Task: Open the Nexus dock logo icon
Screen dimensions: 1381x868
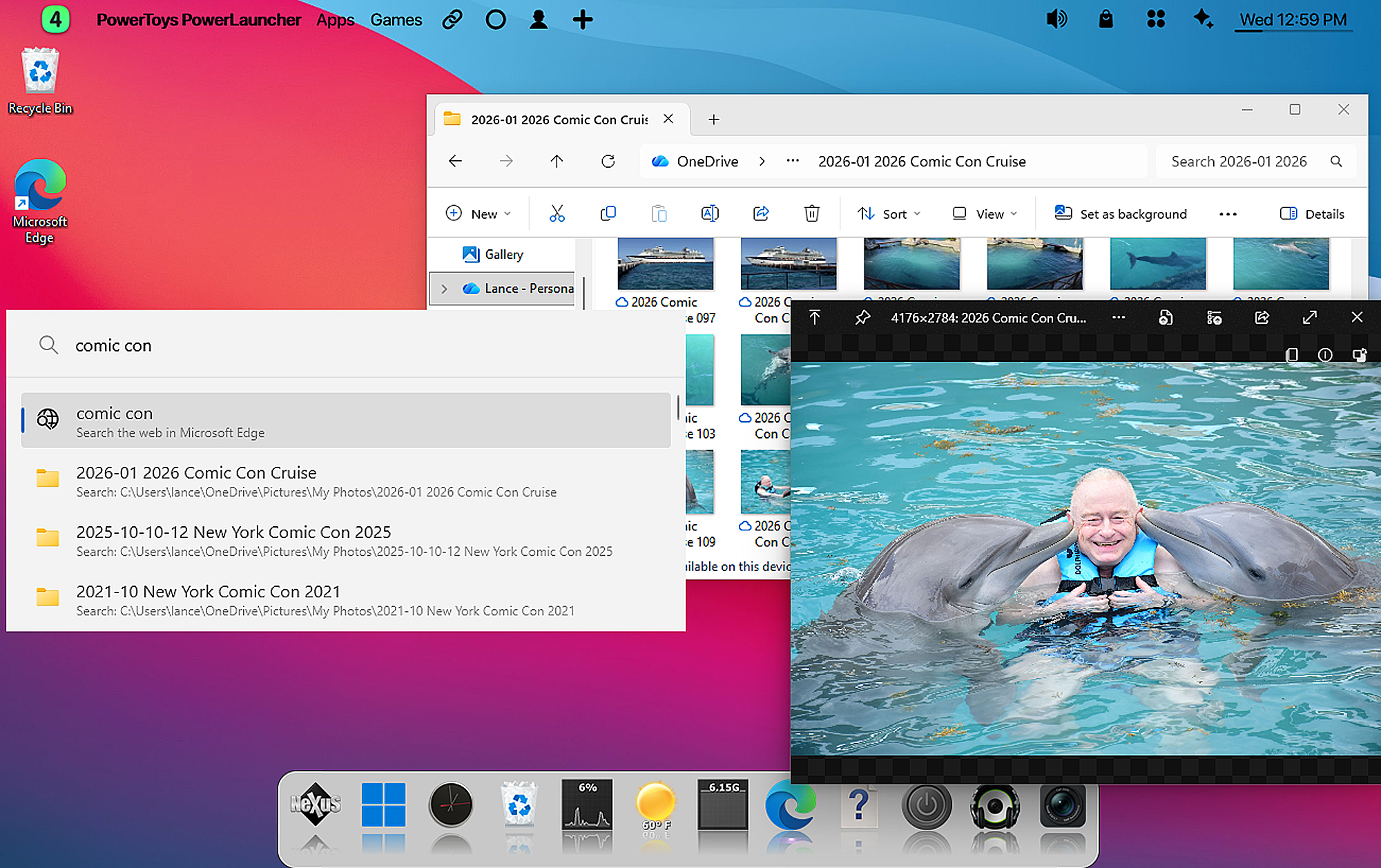Action: 316,804
